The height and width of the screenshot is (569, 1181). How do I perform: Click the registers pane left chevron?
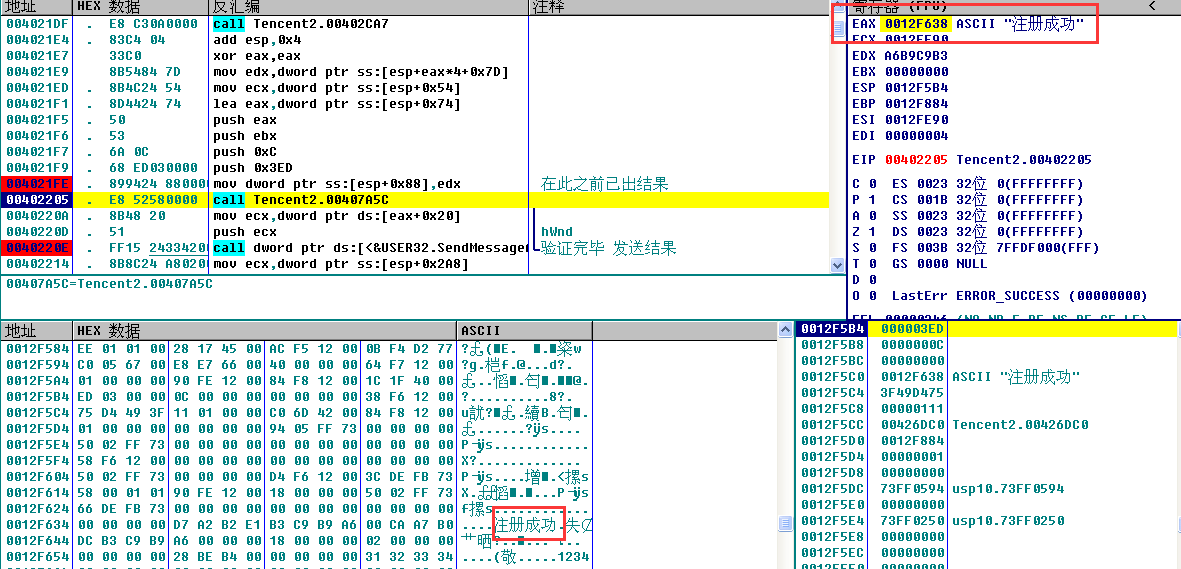(x=1152, y=6)
